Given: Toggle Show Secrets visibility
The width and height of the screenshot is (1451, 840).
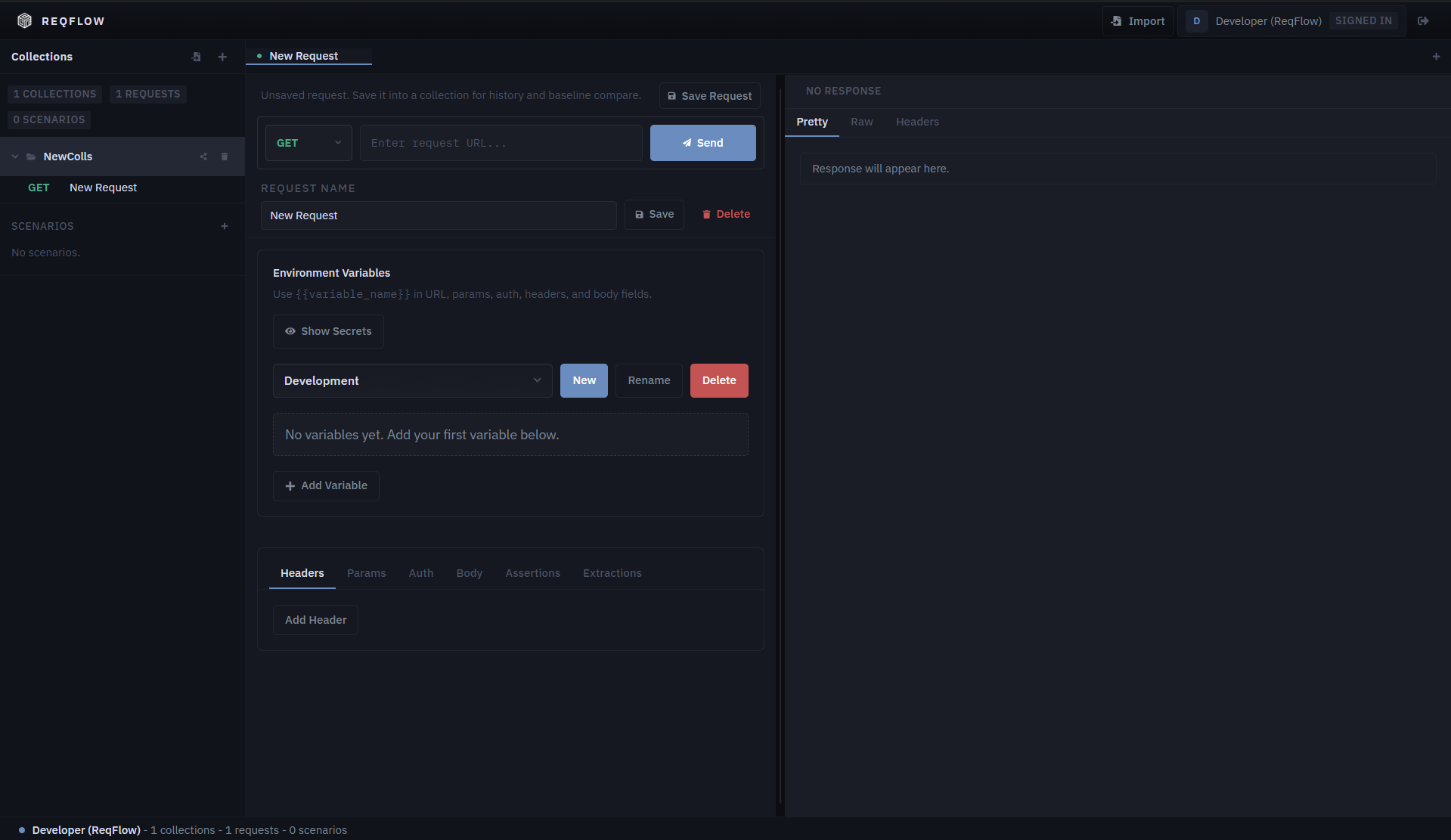Looking at the screenshot, I should pyautogui.click(x=327, y=331).
